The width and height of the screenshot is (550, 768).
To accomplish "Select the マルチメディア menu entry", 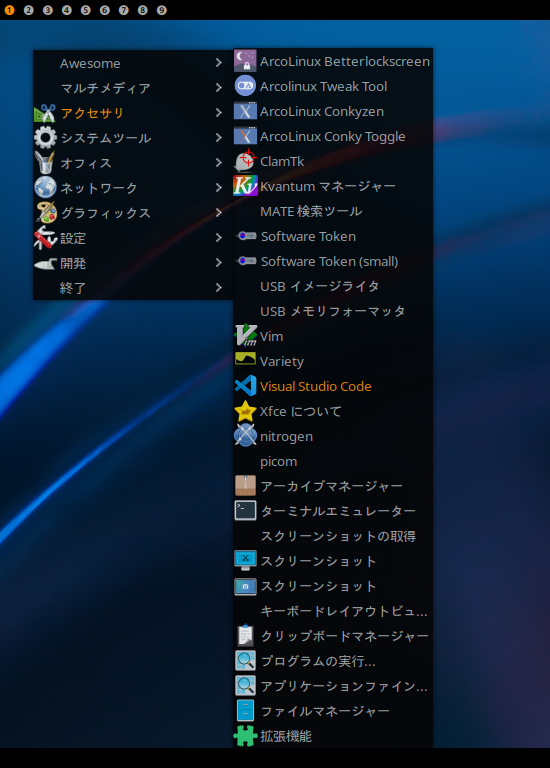I will pos(133,88).
